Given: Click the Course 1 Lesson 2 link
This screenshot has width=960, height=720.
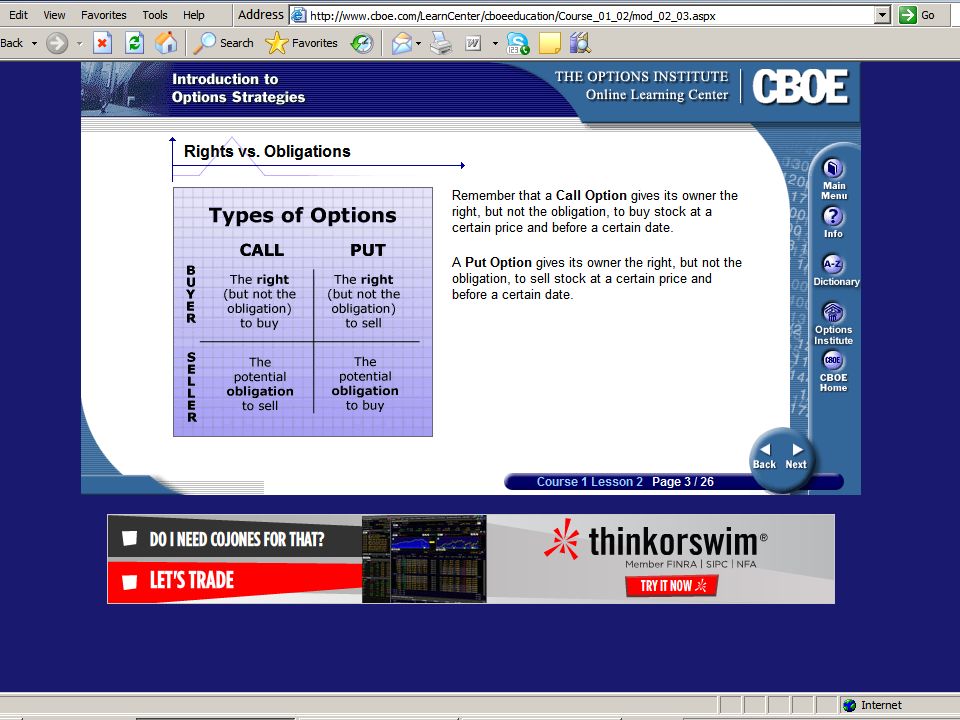Looking at the screenshot, I should click(x=590, y=482).
